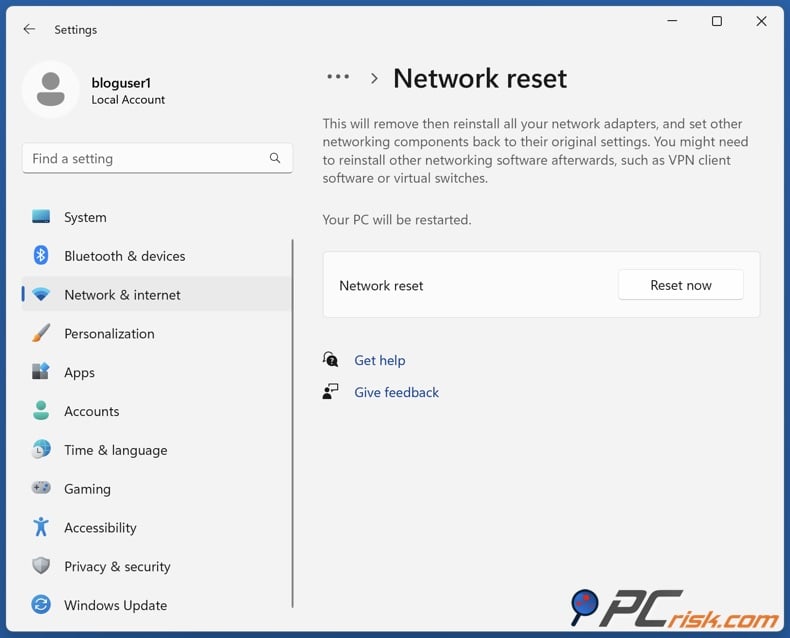Click the bloguser1 profile avatar
Screen dimensions: 790x638
pos(51,90)
